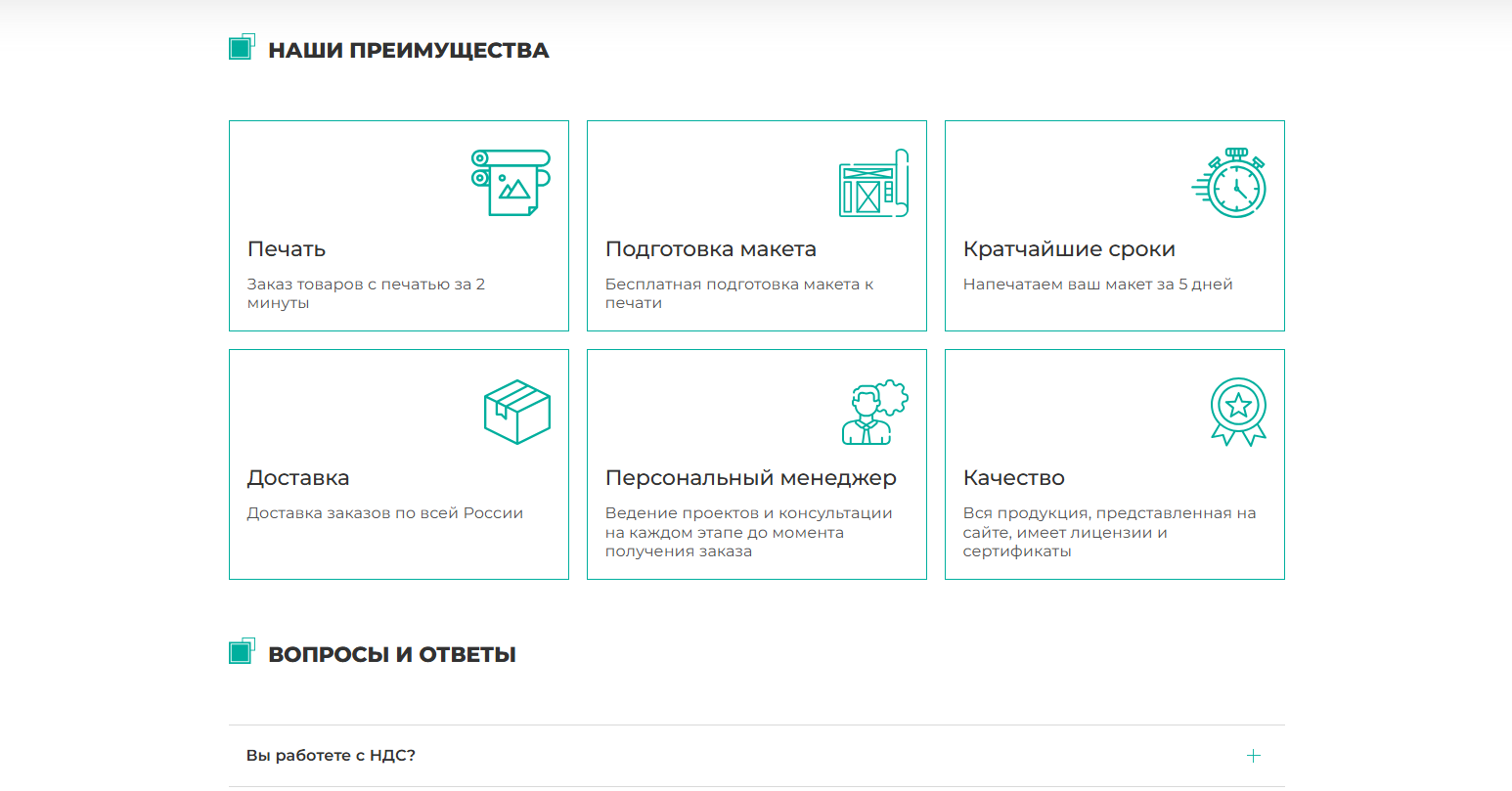This screenshot has width=1512, height=791.
Task: Select the Подготовка макета title
Action: click(x=711, y=249)
